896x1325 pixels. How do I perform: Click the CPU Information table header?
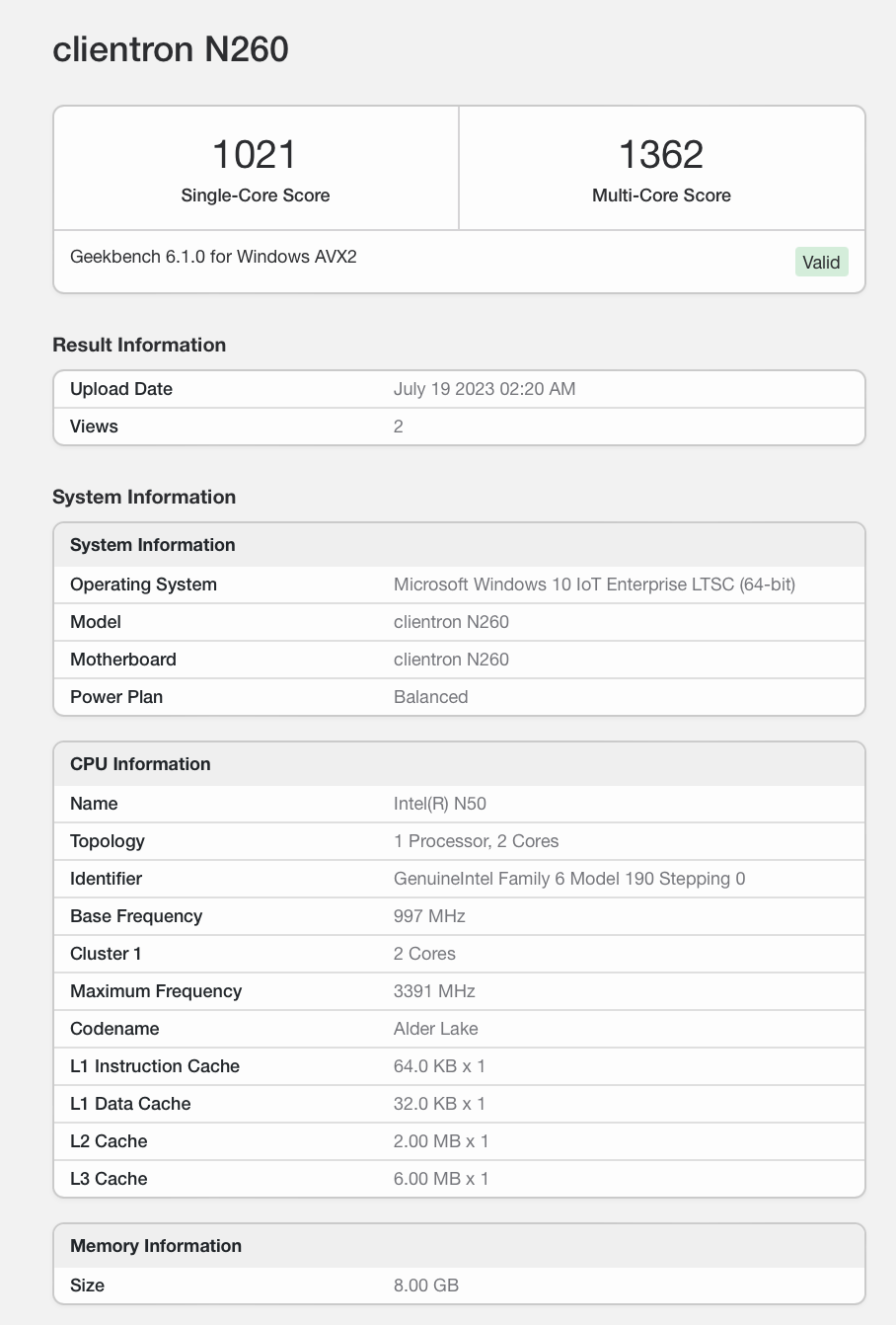point(140,764)
